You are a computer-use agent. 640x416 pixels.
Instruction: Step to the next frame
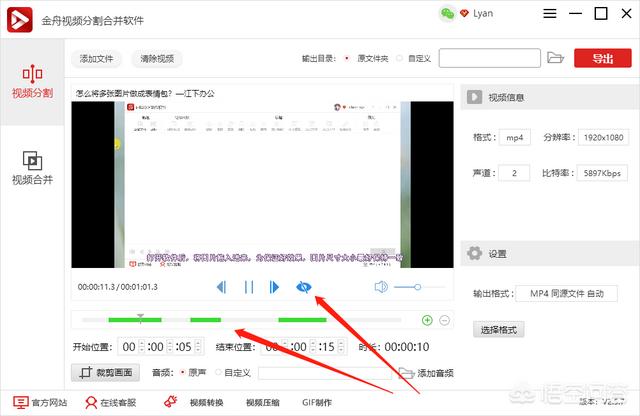[274, 287]
